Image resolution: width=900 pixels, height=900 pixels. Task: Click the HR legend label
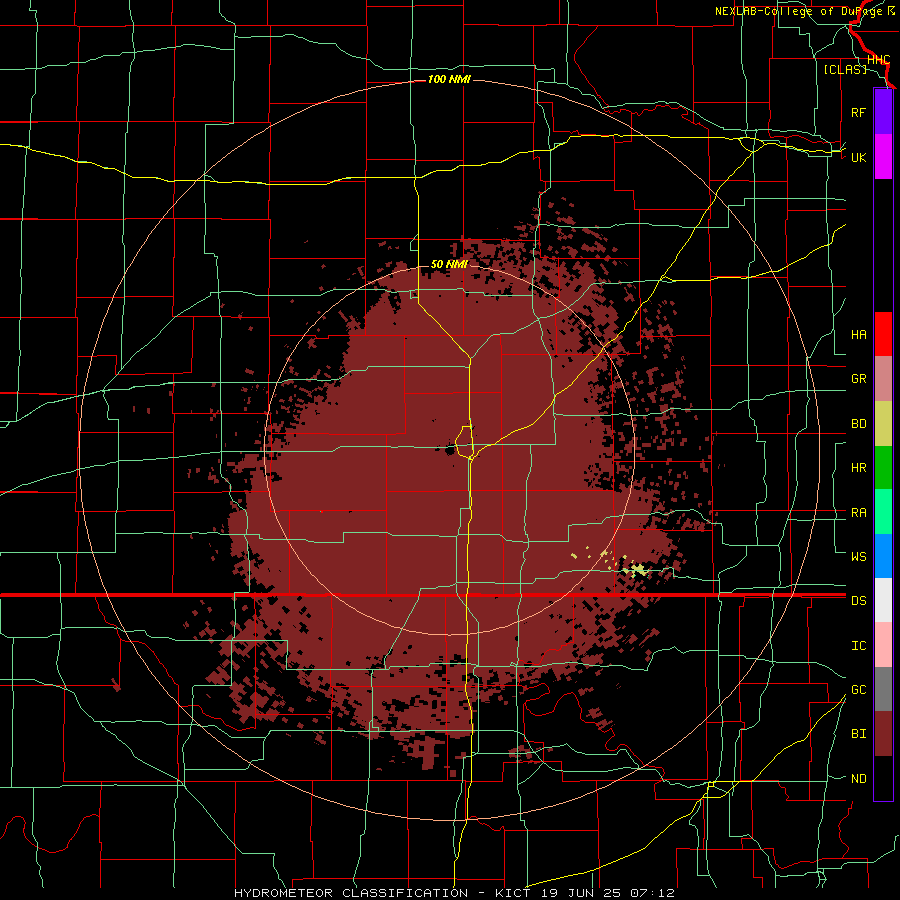click(x=858, y=468)
